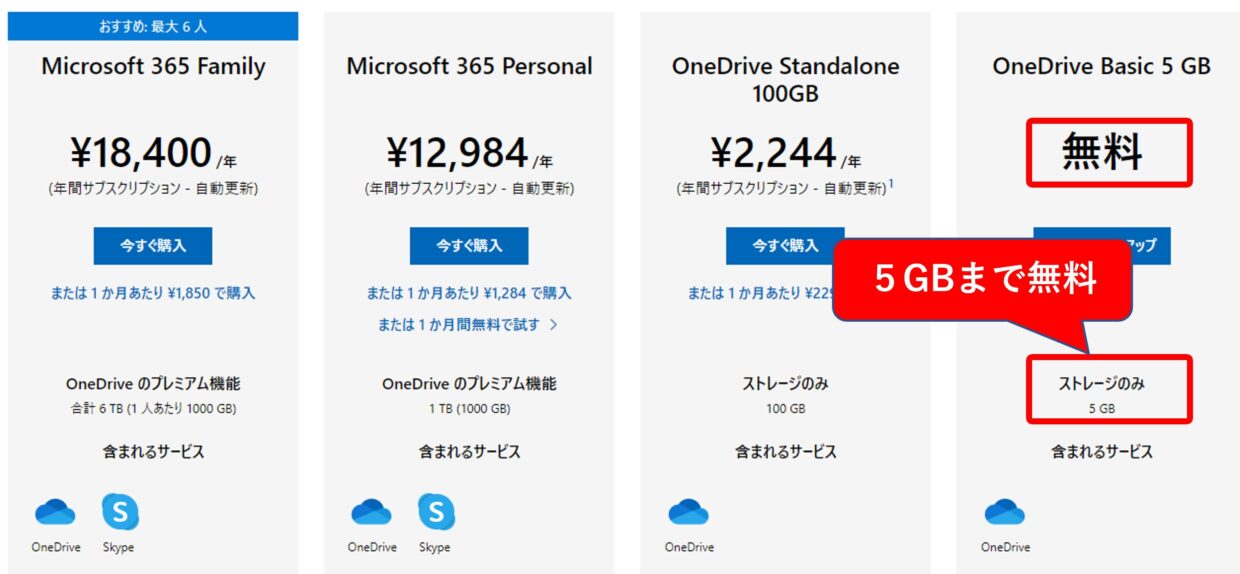This screenshot has height=574, width=1240.
Task: Select the Microsoft 365 Family heading
Action: coord(153,67)
